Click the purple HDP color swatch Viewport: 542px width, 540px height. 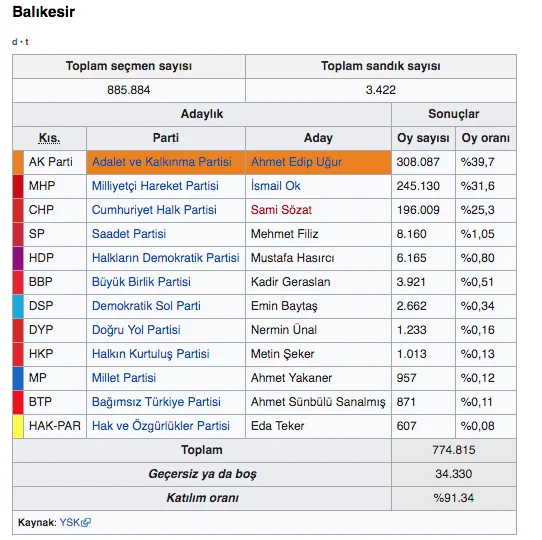[18, 258]
